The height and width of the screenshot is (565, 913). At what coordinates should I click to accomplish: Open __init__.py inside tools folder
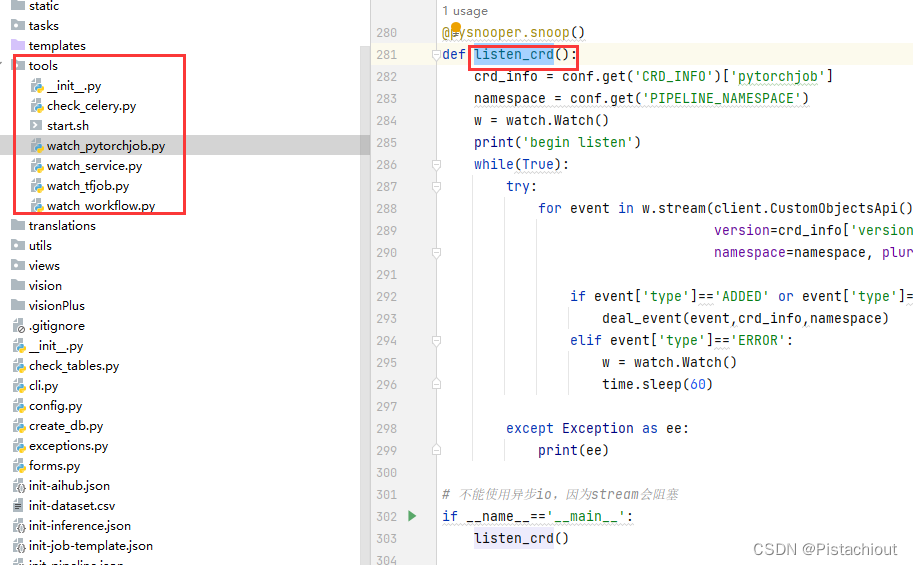(x=74, y=86)
